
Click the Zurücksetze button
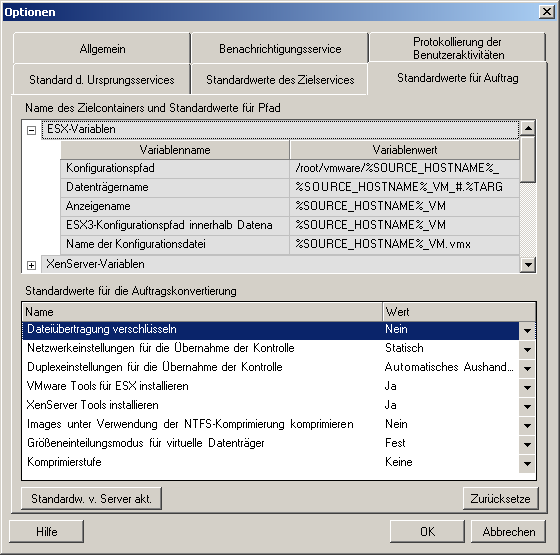(500, 499)
